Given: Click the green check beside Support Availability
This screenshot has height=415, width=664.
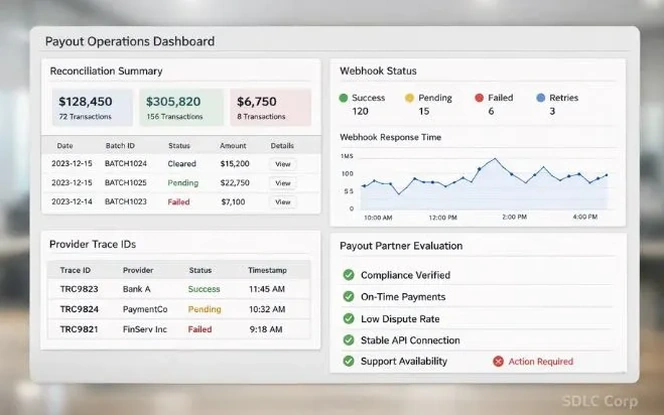Looking at the screenshot, I should coord(349,361).
